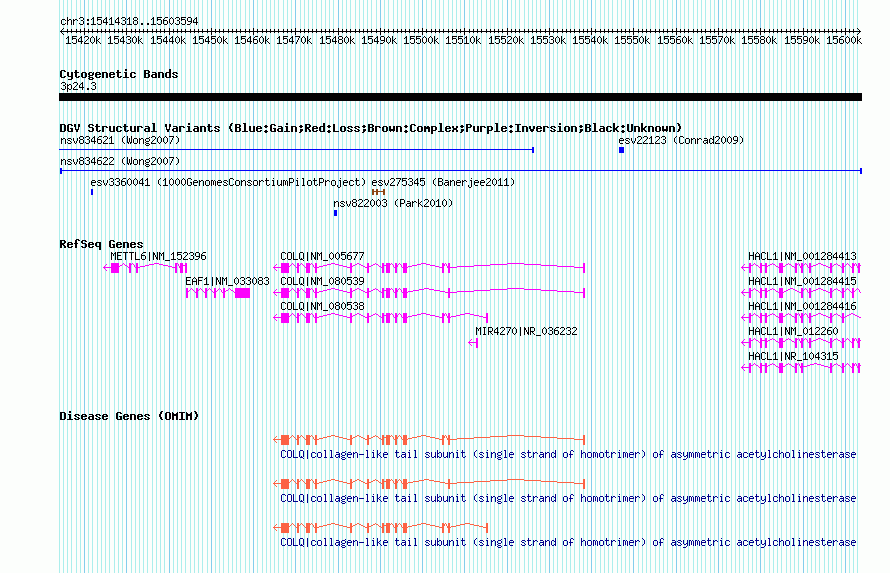Click the MIR4270|NR_036232 label

coord(527,331)
